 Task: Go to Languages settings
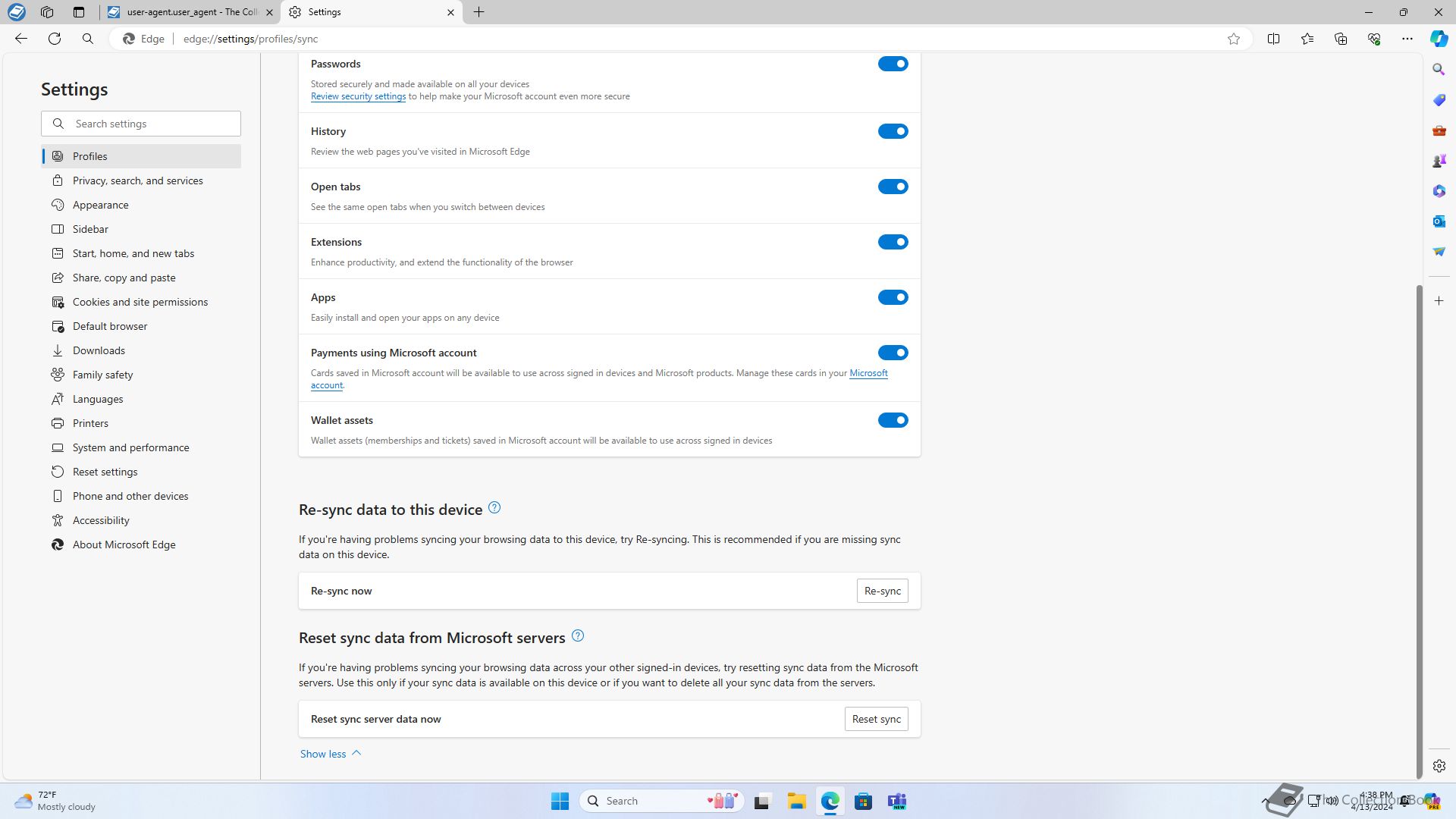(141, 400)
